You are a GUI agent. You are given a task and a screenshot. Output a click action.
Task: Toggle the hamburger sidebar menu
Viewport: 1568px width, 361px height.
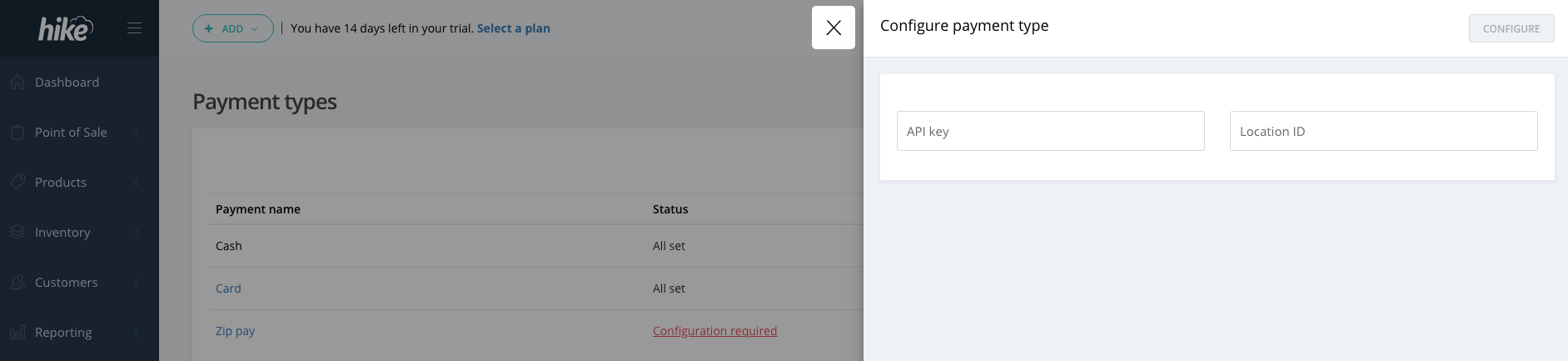point(134,28)
